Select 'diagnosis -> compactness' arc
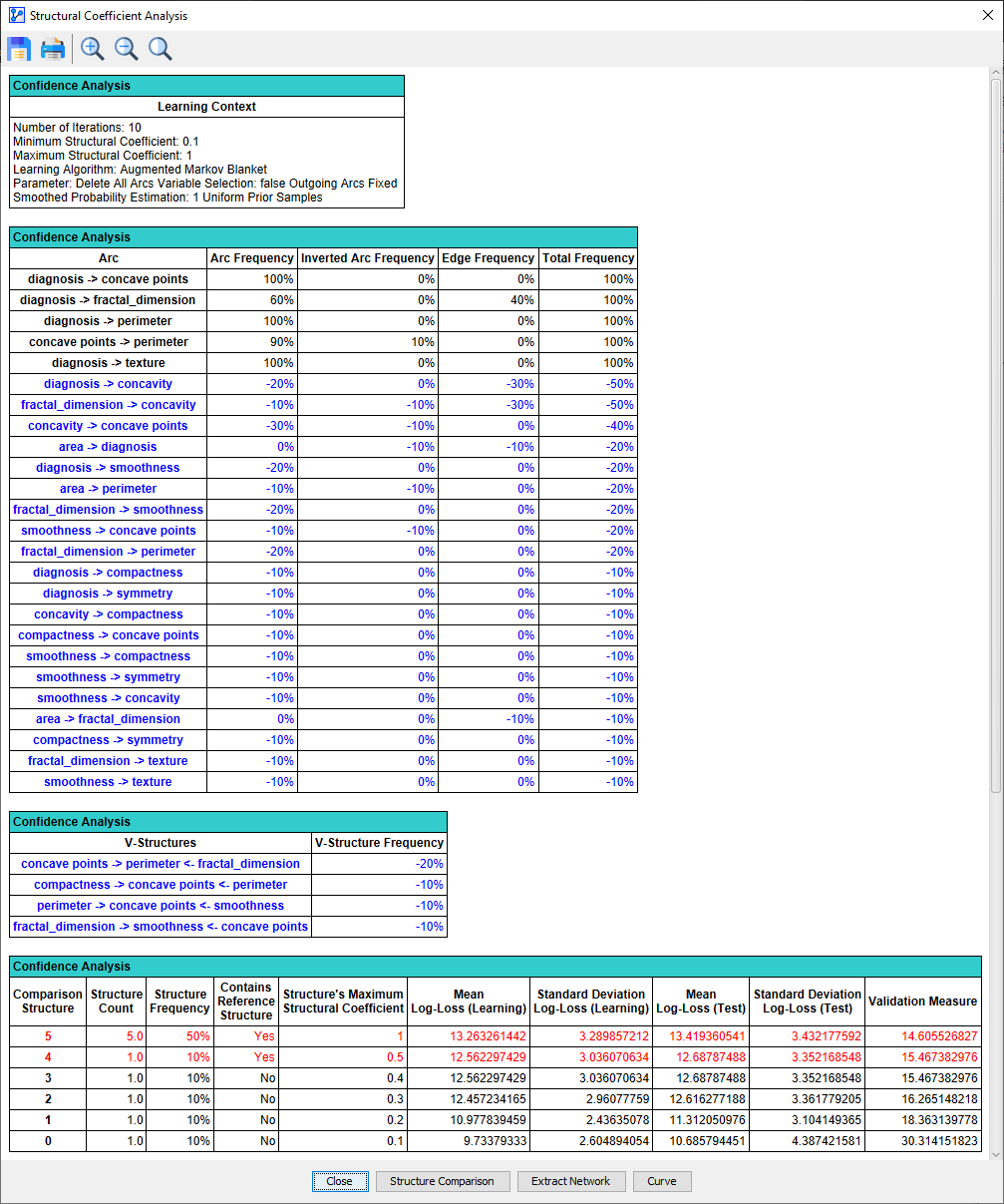This screenshot has height=1204, width=1004. (x=108, y=573)
